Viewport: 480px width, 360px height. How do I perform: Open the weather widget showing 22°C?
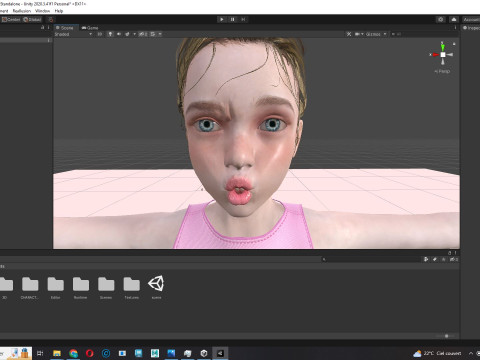pyautogui.click(x=437, y=353)
